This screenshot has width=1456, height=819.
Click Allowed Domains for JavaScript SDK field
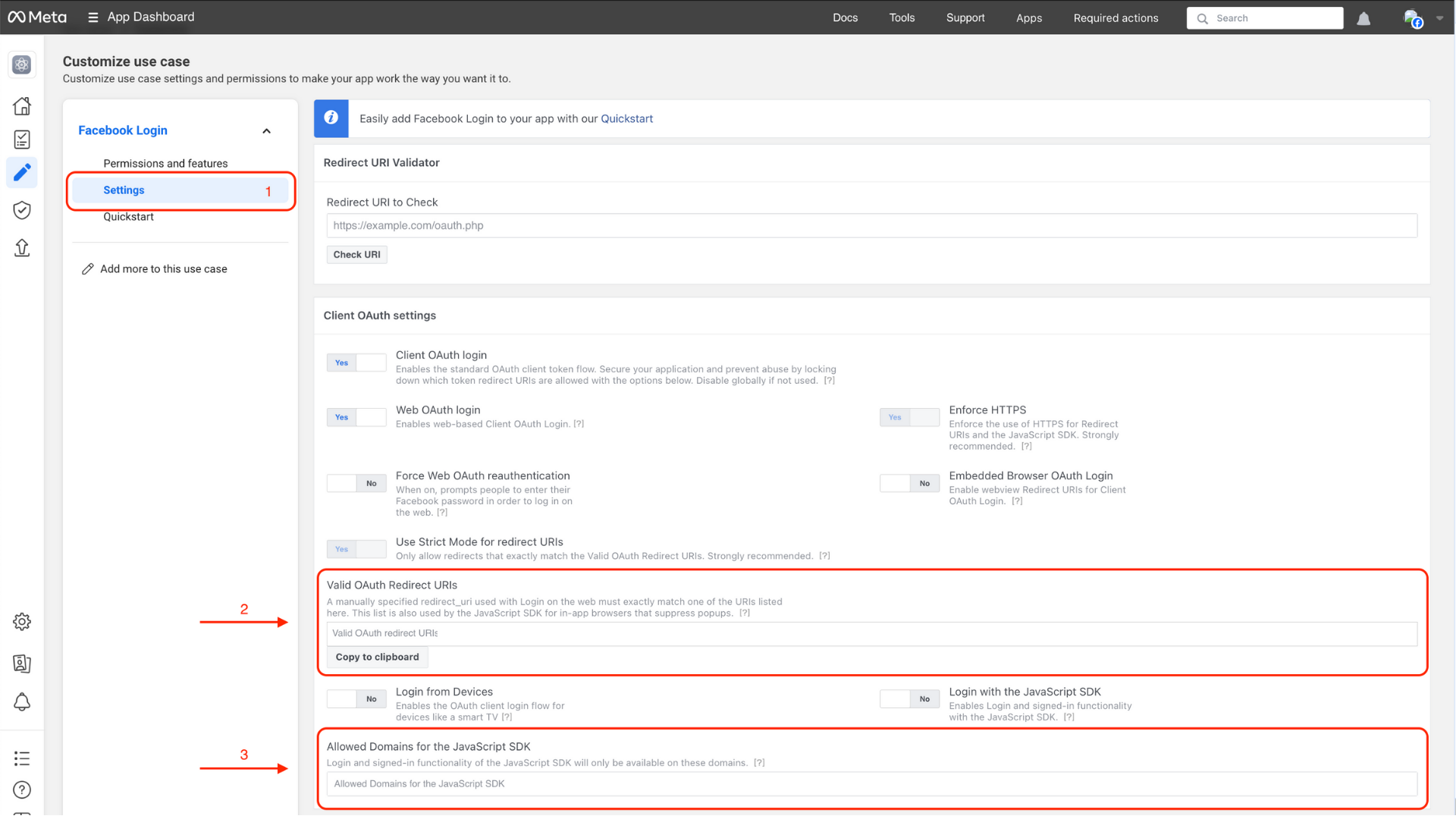[x=871, y=784]
